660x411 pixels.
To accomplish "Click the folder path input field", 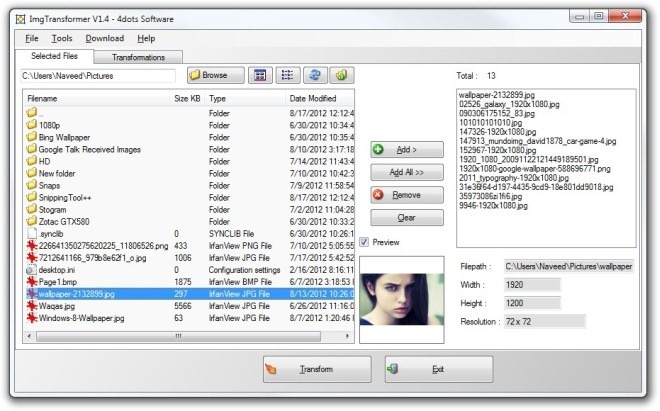I will 99,75.
